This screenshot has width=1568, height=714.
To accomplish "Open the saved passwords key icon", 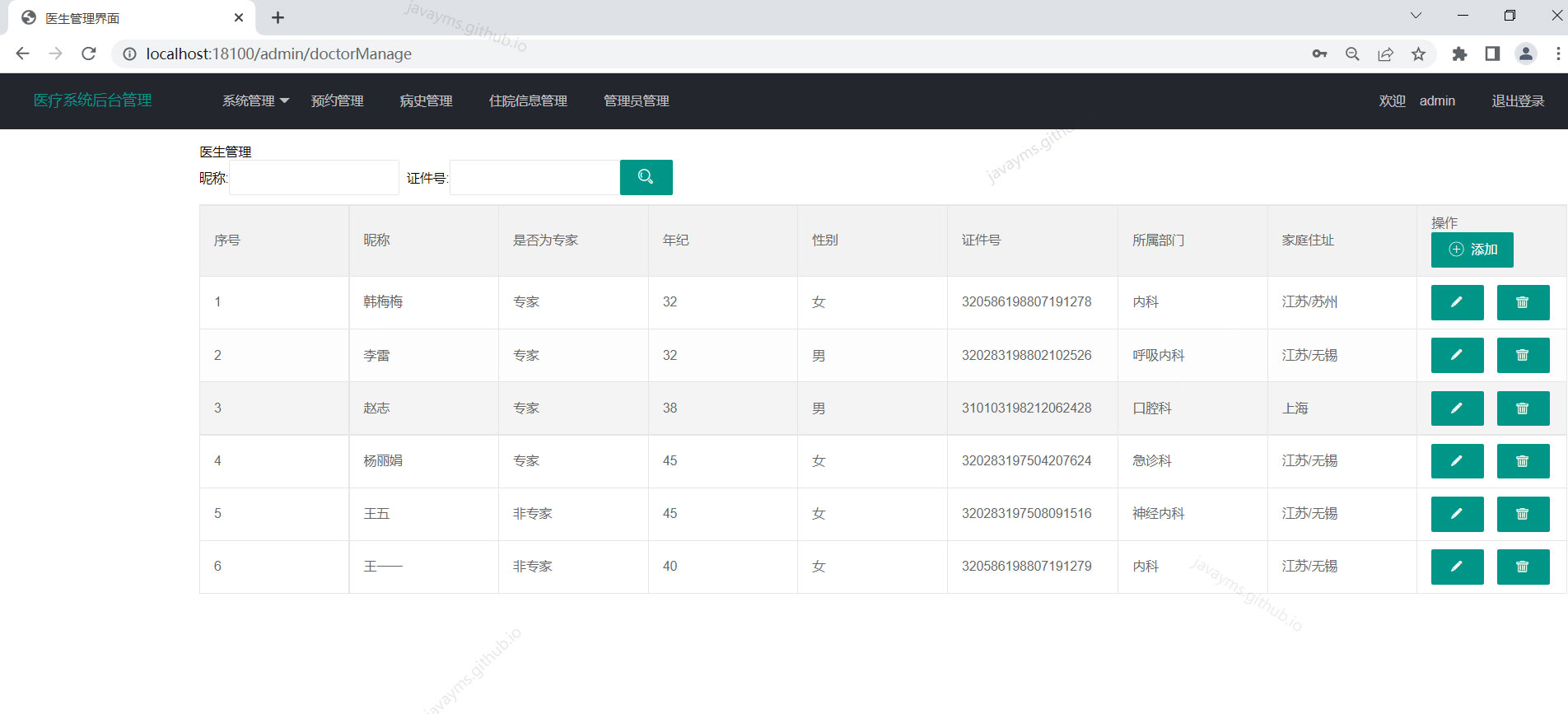I will coord(1319,54).
